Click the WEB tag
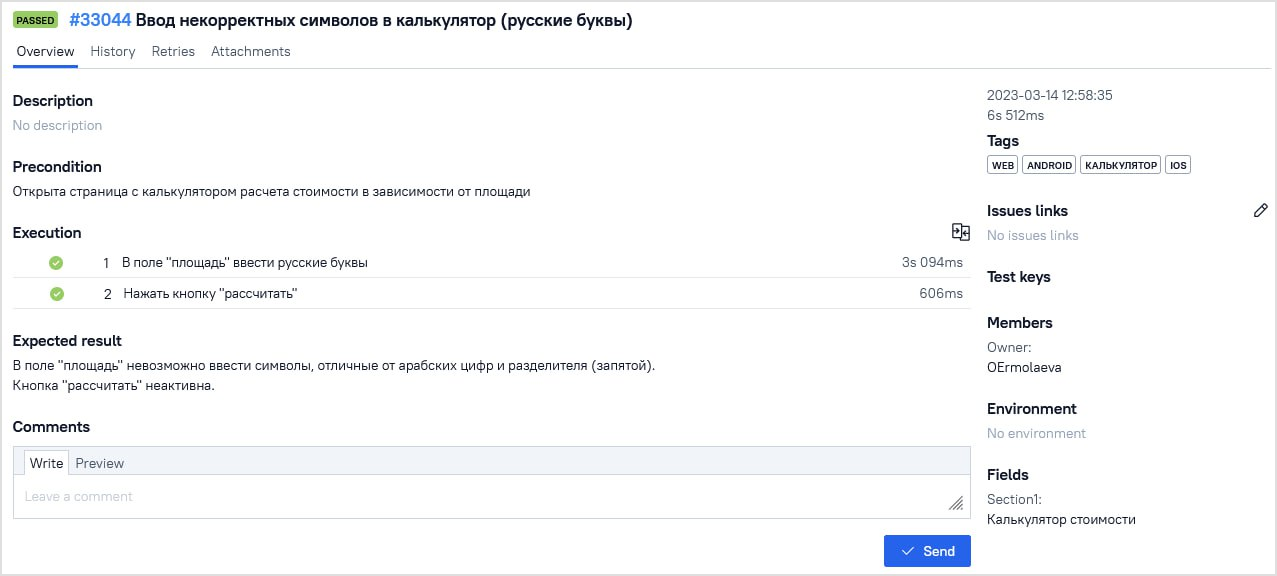 coord(1002,165)
